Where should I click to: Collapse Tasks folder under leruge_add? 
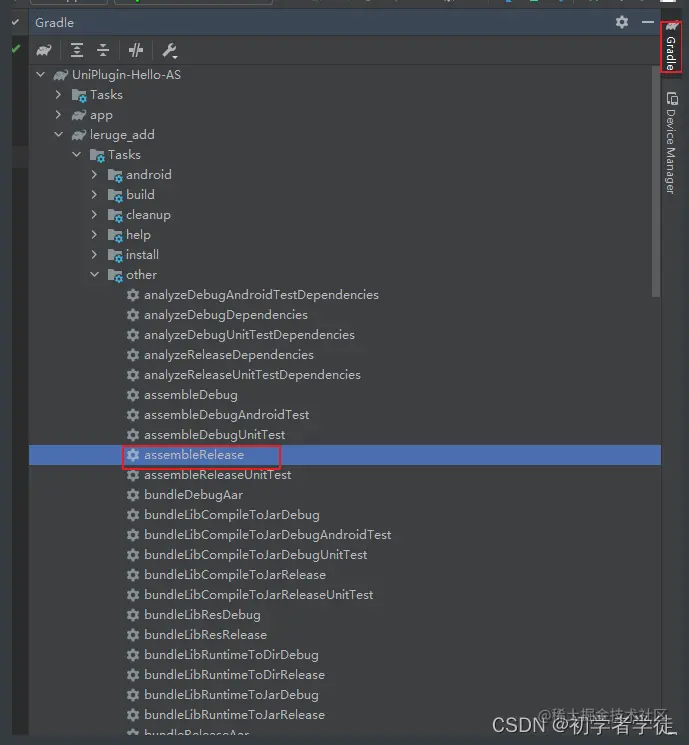click(x=77, y=154)
